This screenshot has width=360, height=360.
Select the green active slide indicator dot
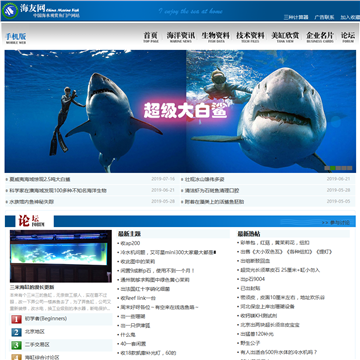coord(332,168)
